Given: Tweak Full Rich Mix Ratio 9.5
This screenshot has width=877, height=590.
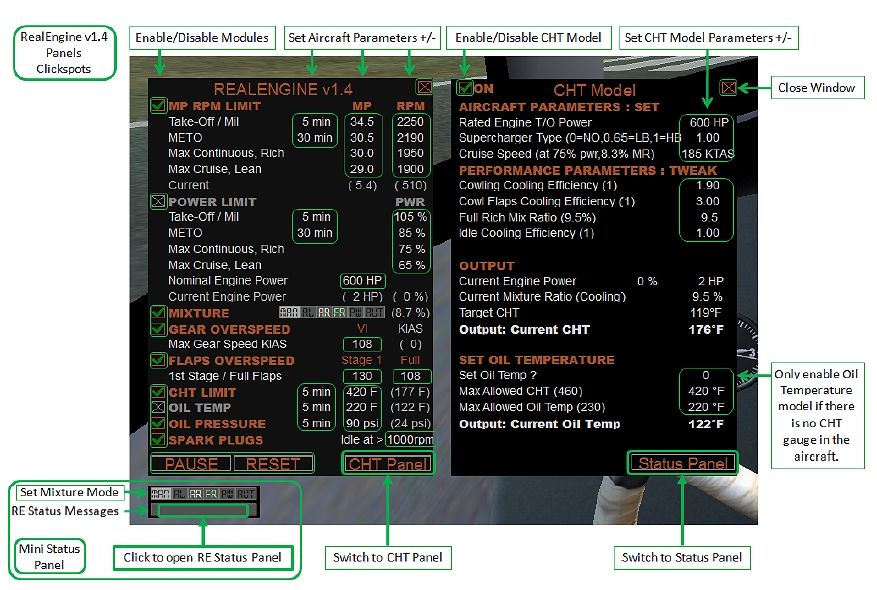Looking at the screenshot, I should click(x=709, y=217).
